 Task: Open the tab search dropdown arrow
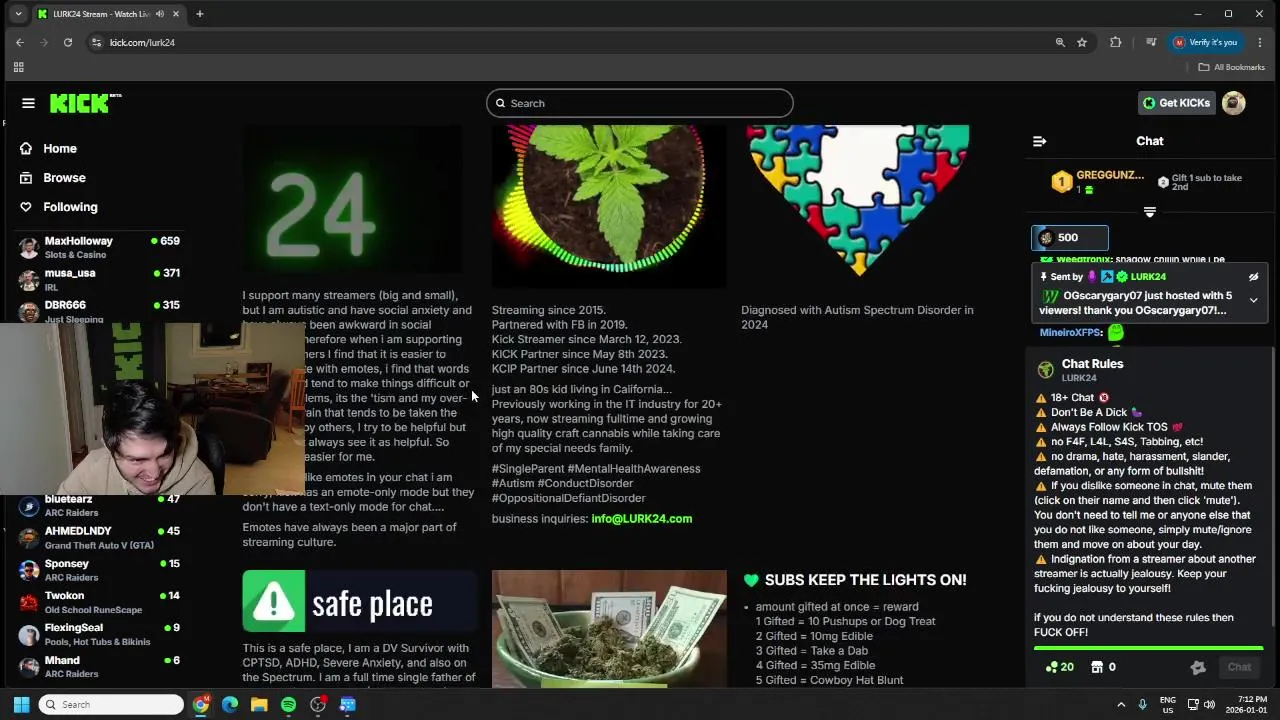tap(18, 14)
